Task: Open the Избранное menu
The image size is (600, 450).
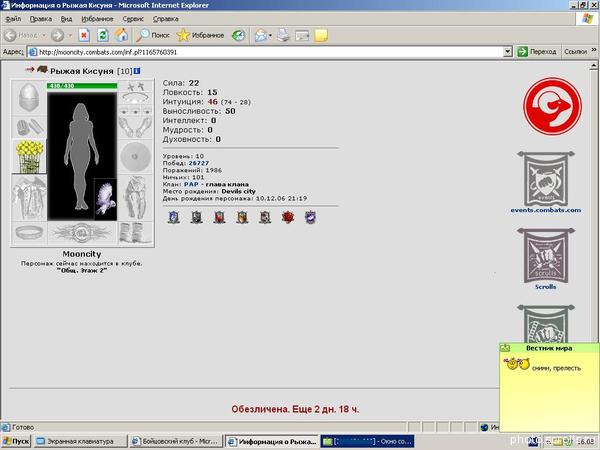Action: [x=97, y=19]
